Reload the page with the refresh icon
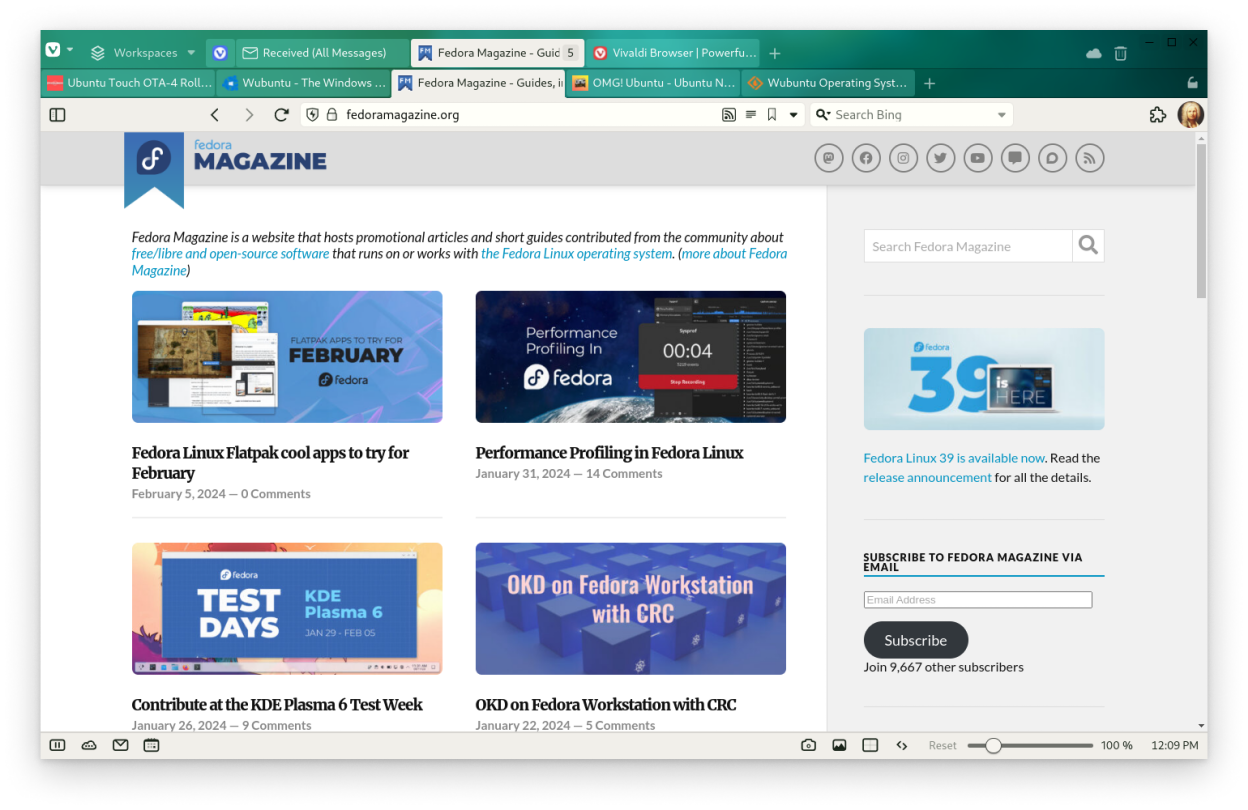 tap(281, 115)
